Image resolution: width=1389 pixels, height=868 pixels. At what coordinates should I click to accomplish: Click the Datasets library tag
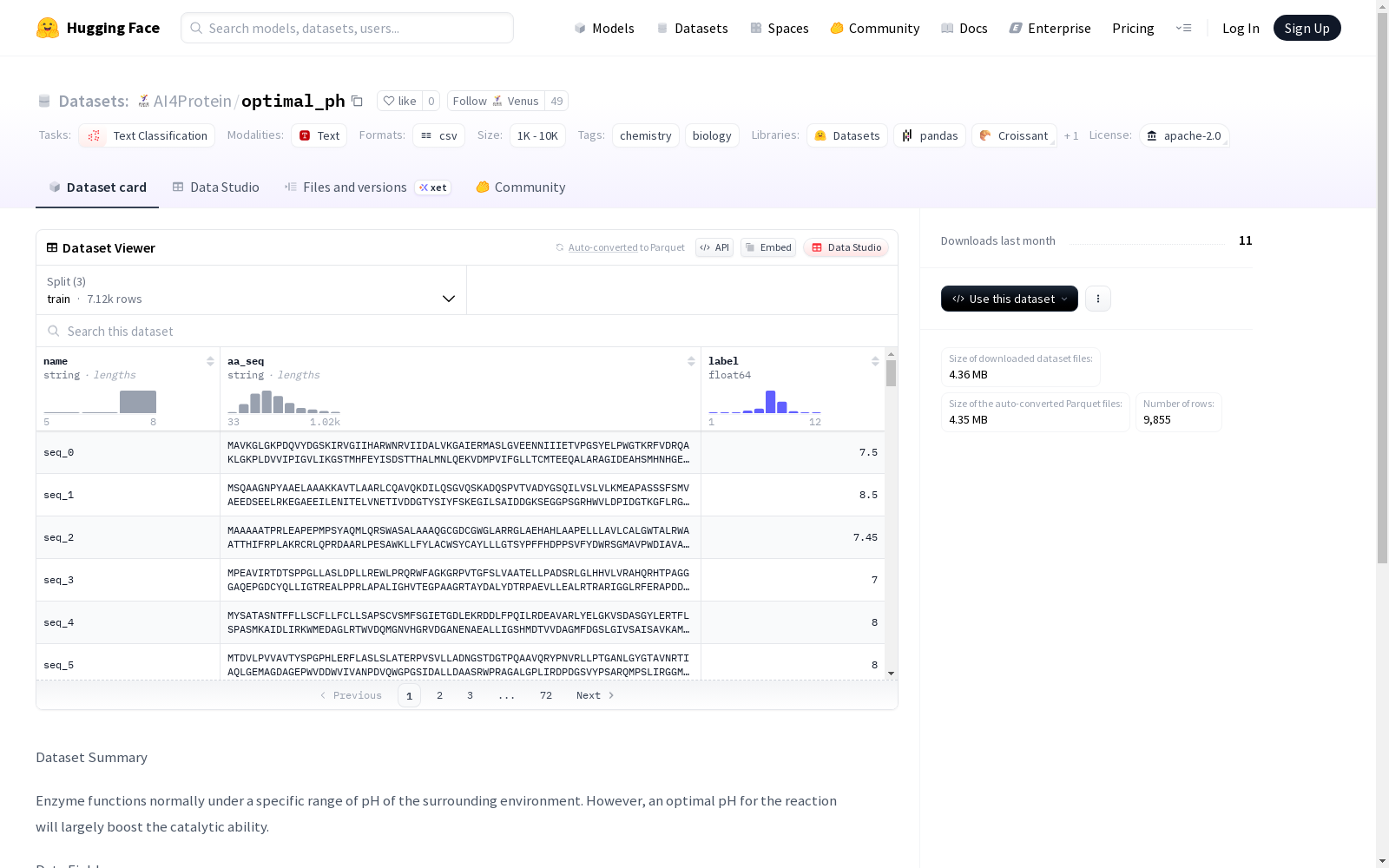point(847,135)
